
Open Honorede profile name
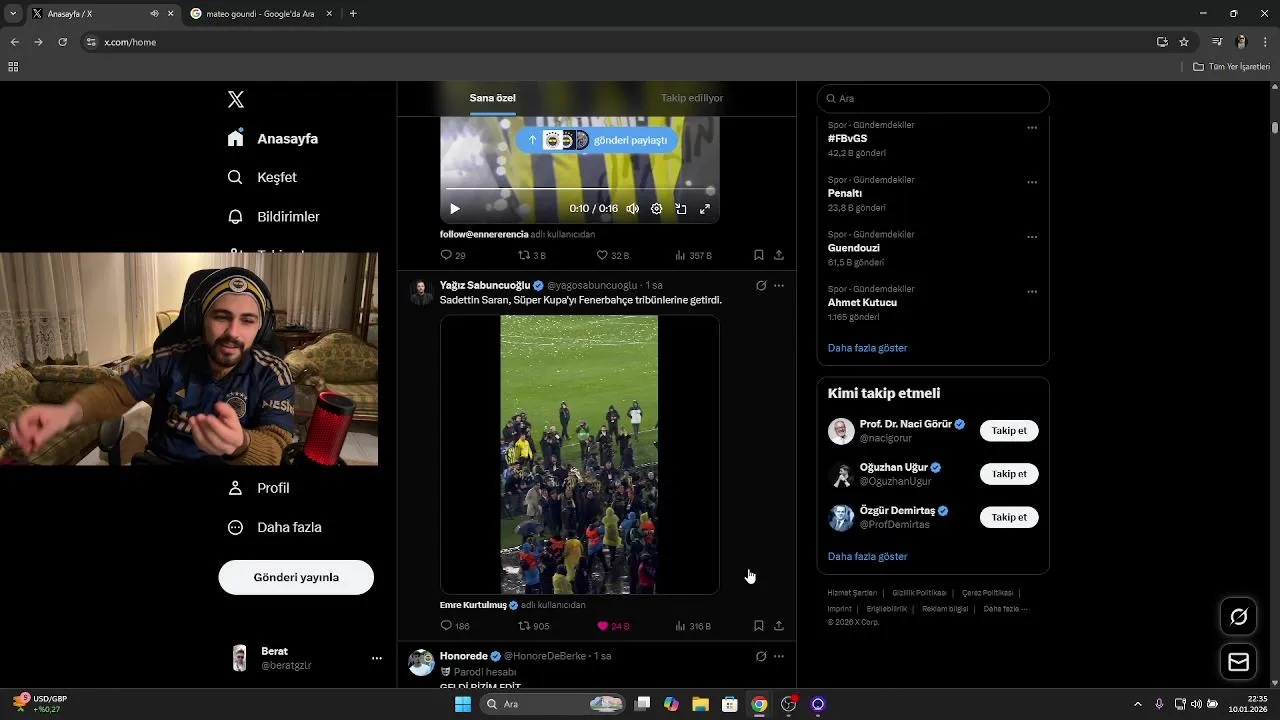click(464, 656)
